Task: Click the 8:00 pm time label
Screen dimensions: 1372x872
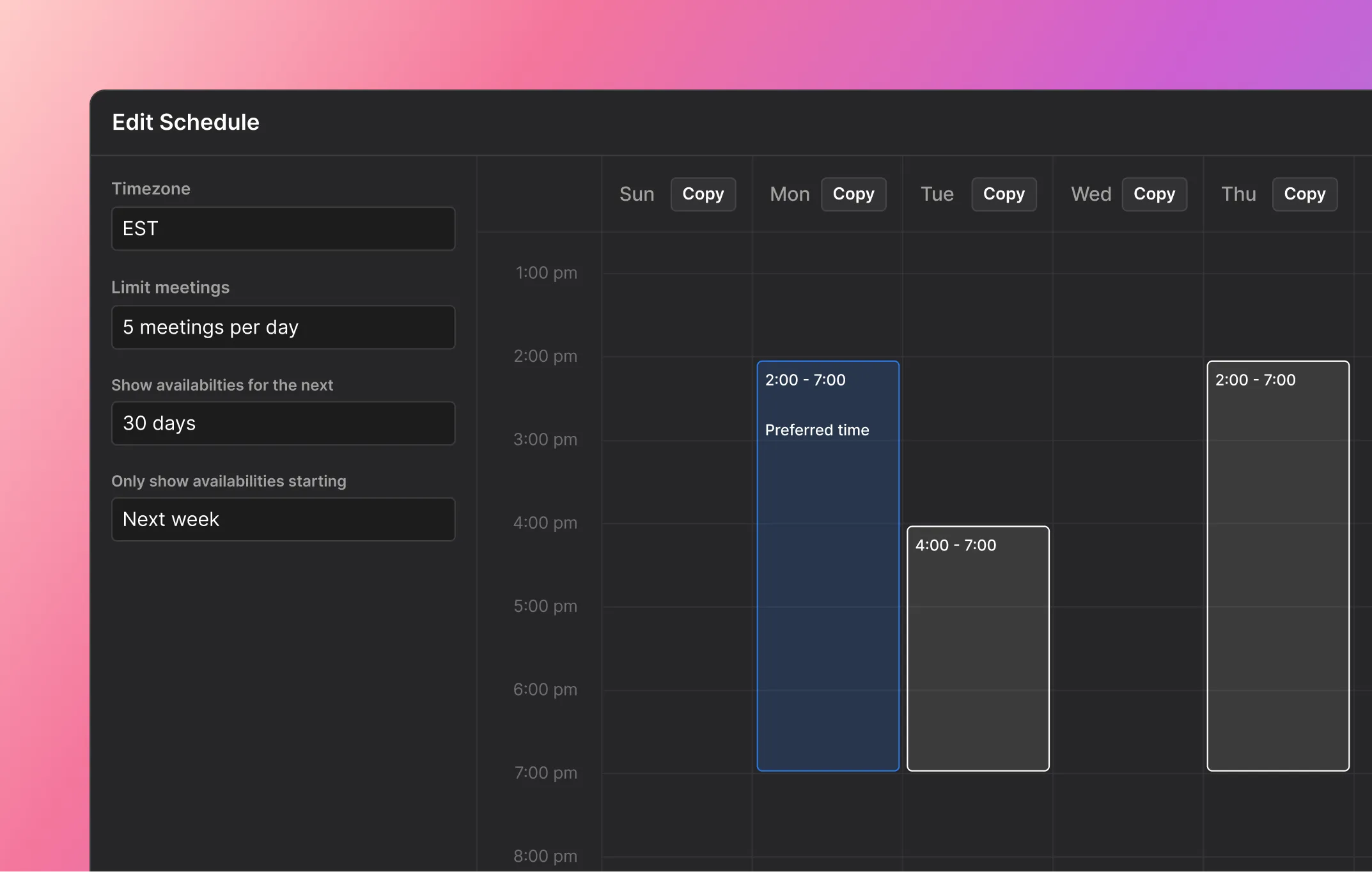Action: coord(545,856)
